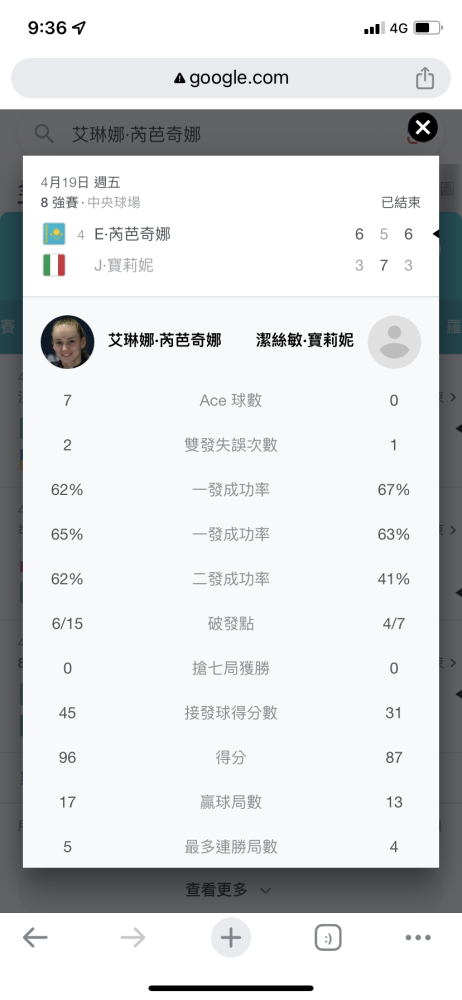Tap the google.com address bar
The height and width of the screenshot is (1000, 462).
click(x=231, y=78)
